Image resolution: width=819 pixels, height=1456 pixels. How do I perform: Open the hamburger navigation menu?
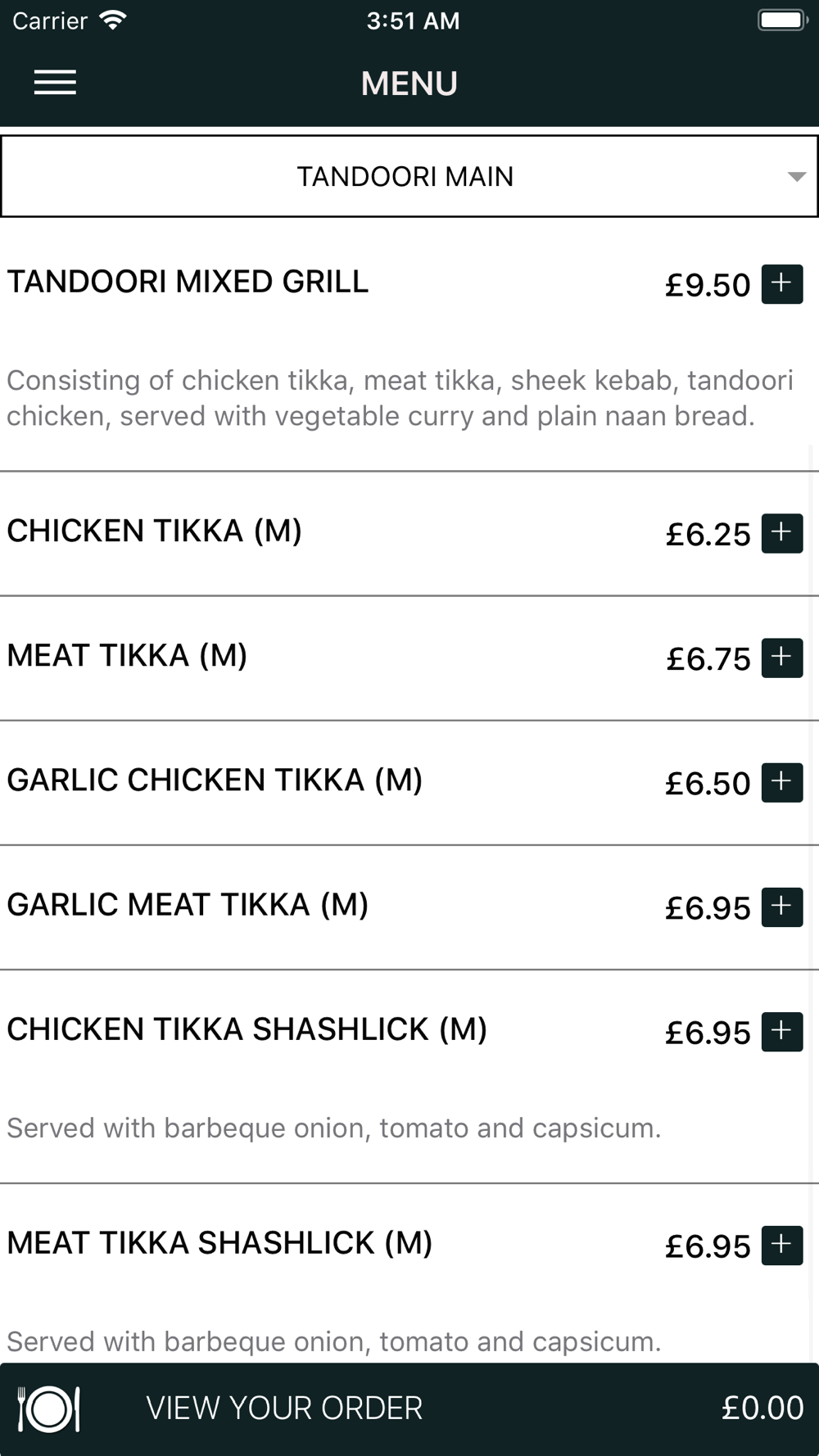[55, 83]
